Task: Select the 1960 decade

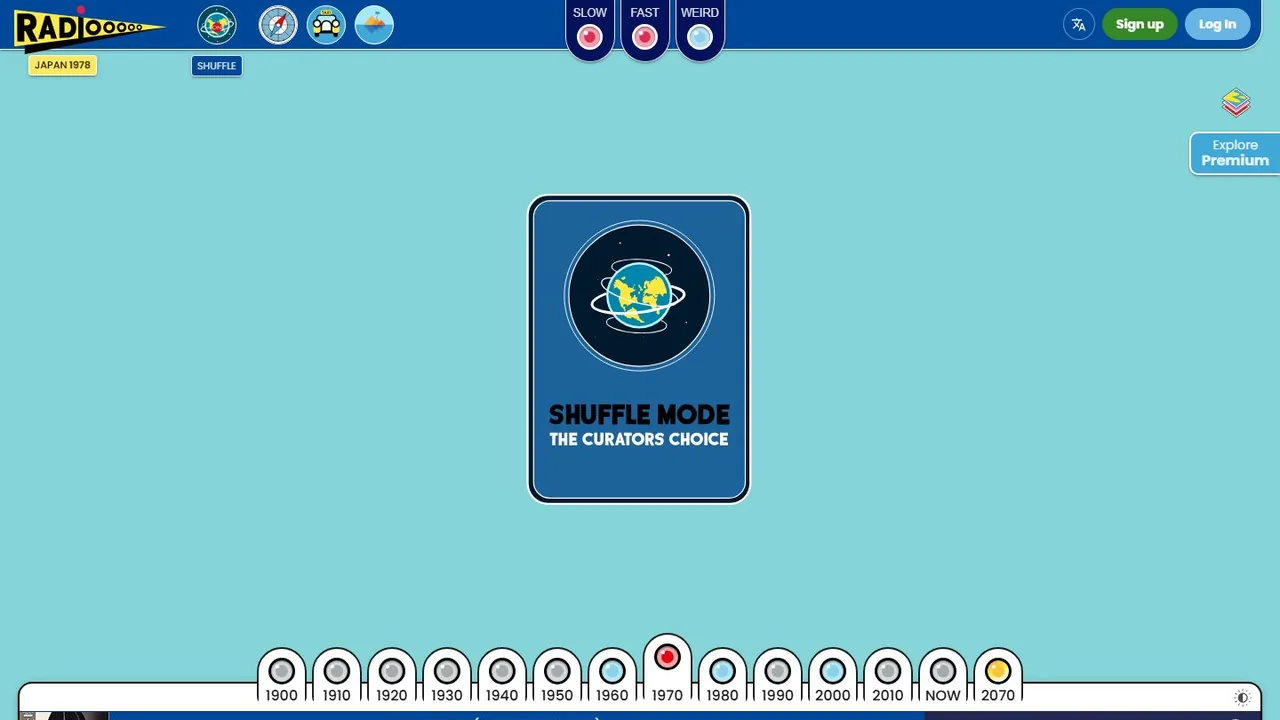Action: (x=612, y=677)
